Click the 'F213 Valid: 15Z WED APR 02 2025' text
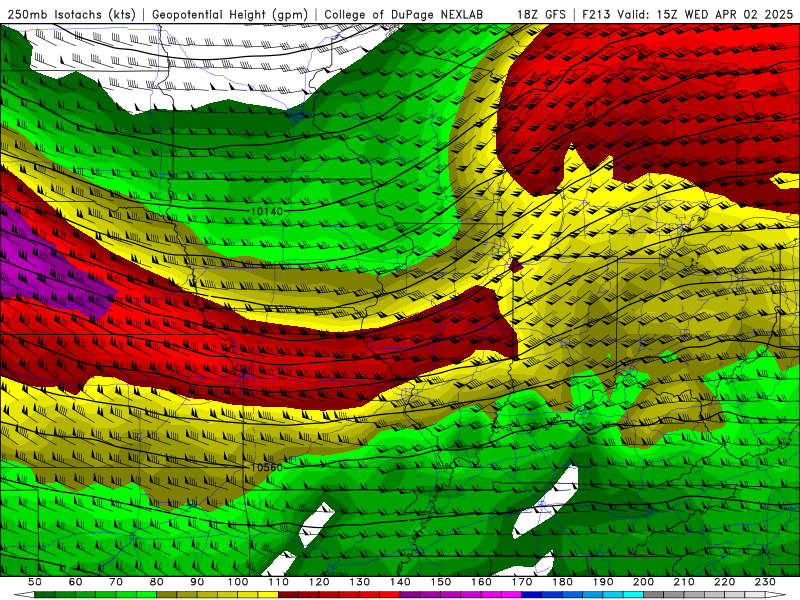 [x=687, y=14]
